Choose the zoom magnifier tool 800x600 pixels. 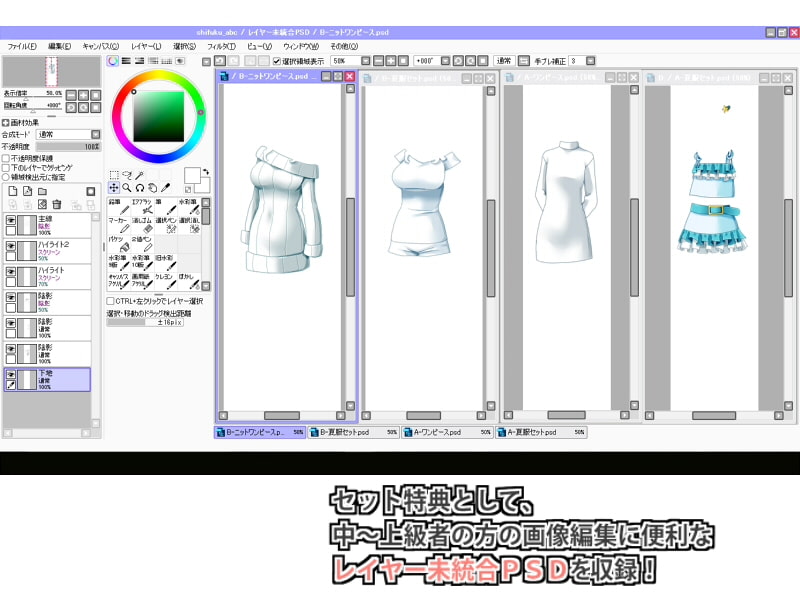tap(127, 188)
